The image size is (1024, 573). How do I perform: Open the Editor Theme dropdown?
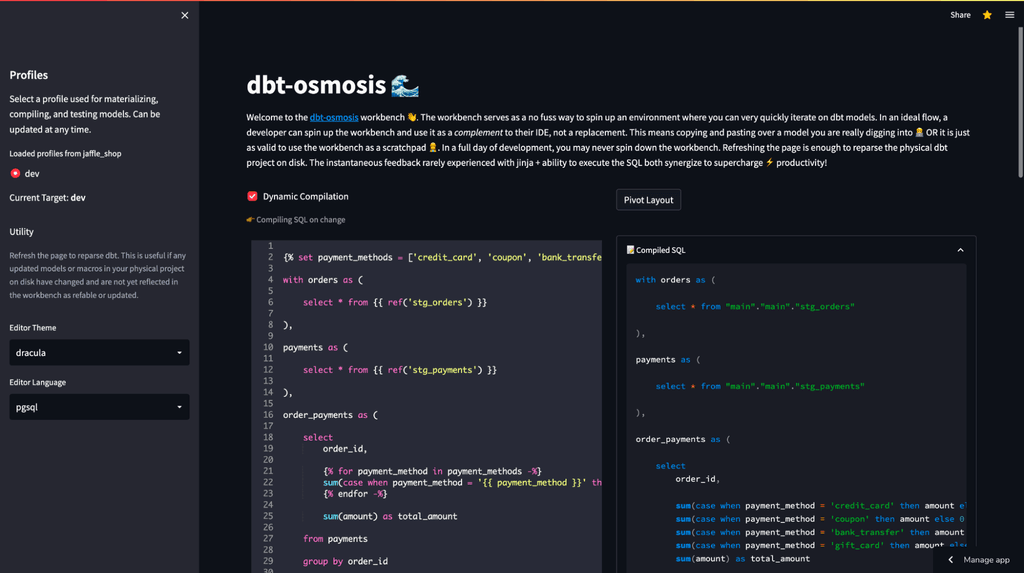99,353
